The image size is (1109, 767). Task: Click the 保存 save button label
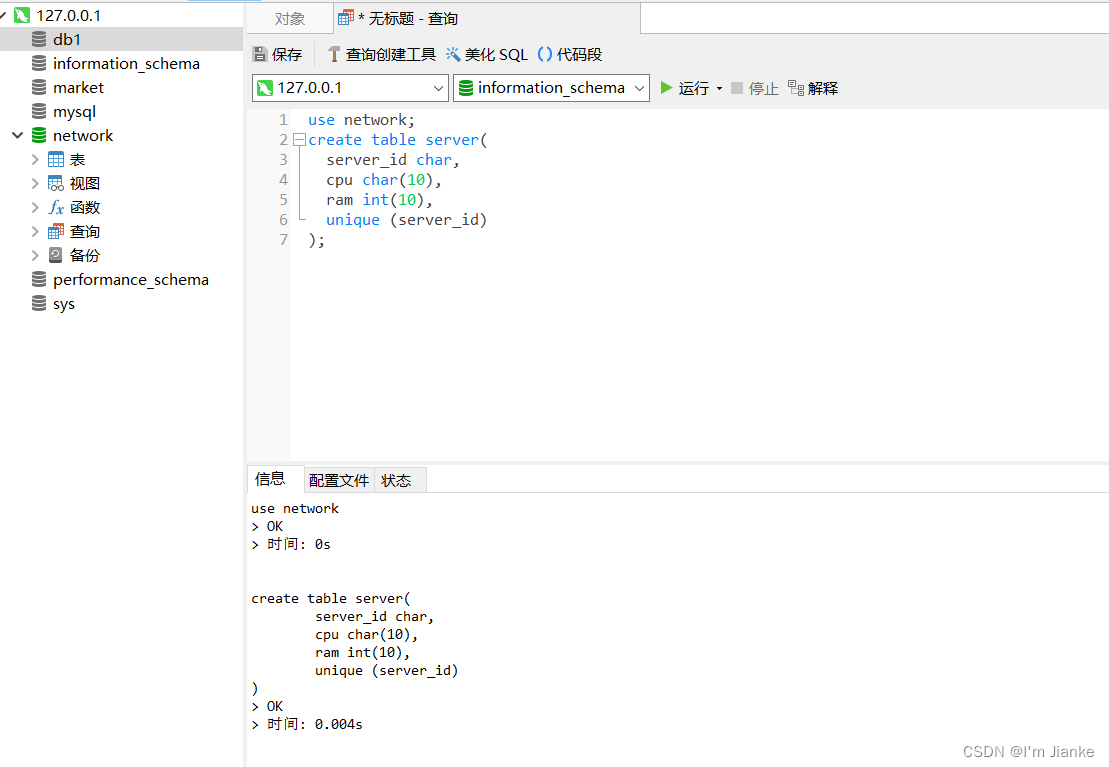tap(286, 54)
